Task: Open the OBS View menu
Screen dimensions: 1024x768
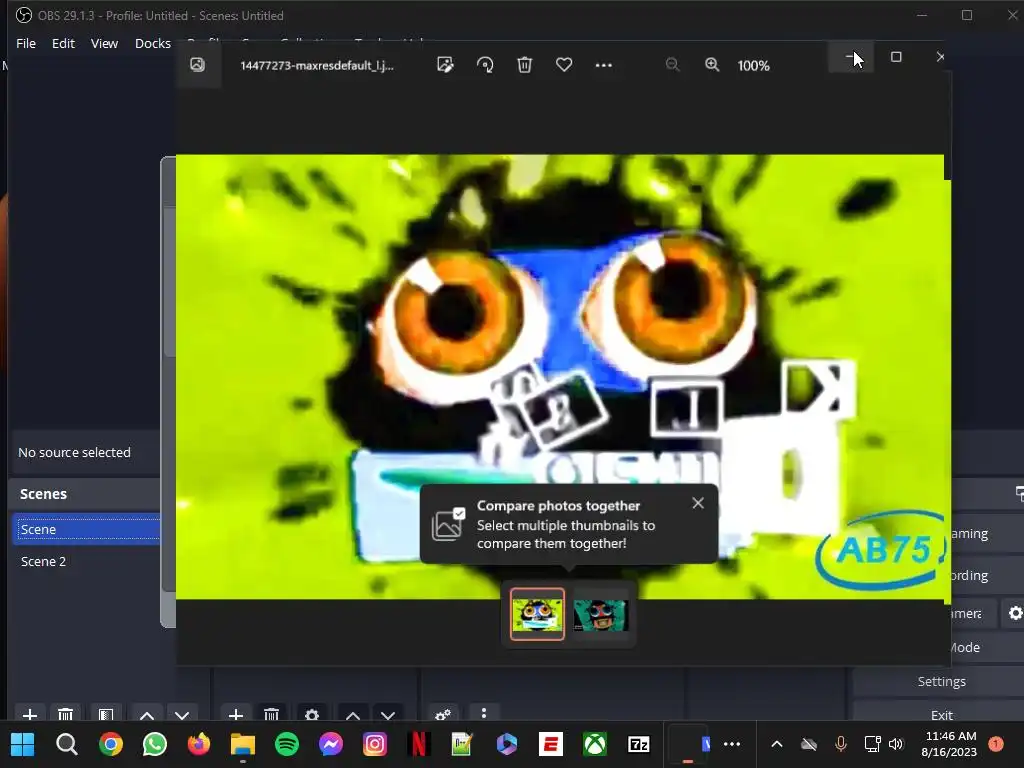Action: point(104,43)
